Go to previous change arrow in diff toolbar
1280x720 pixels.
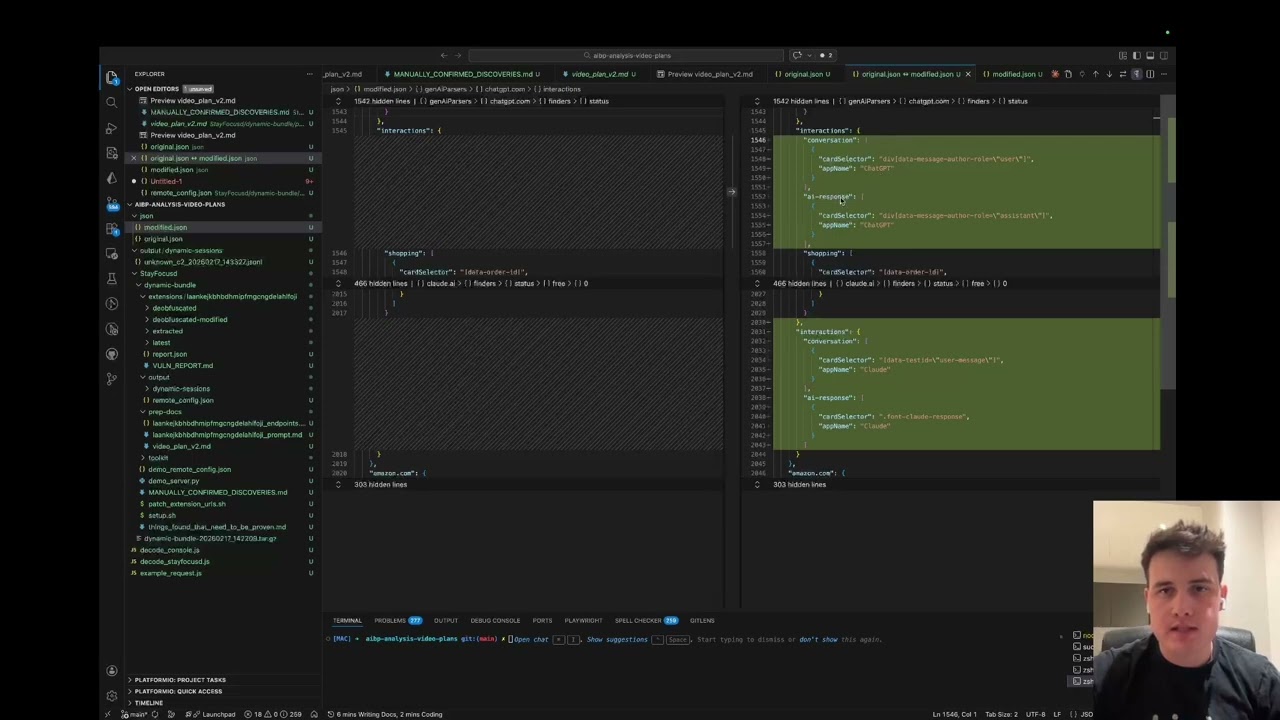[1096, 74]
